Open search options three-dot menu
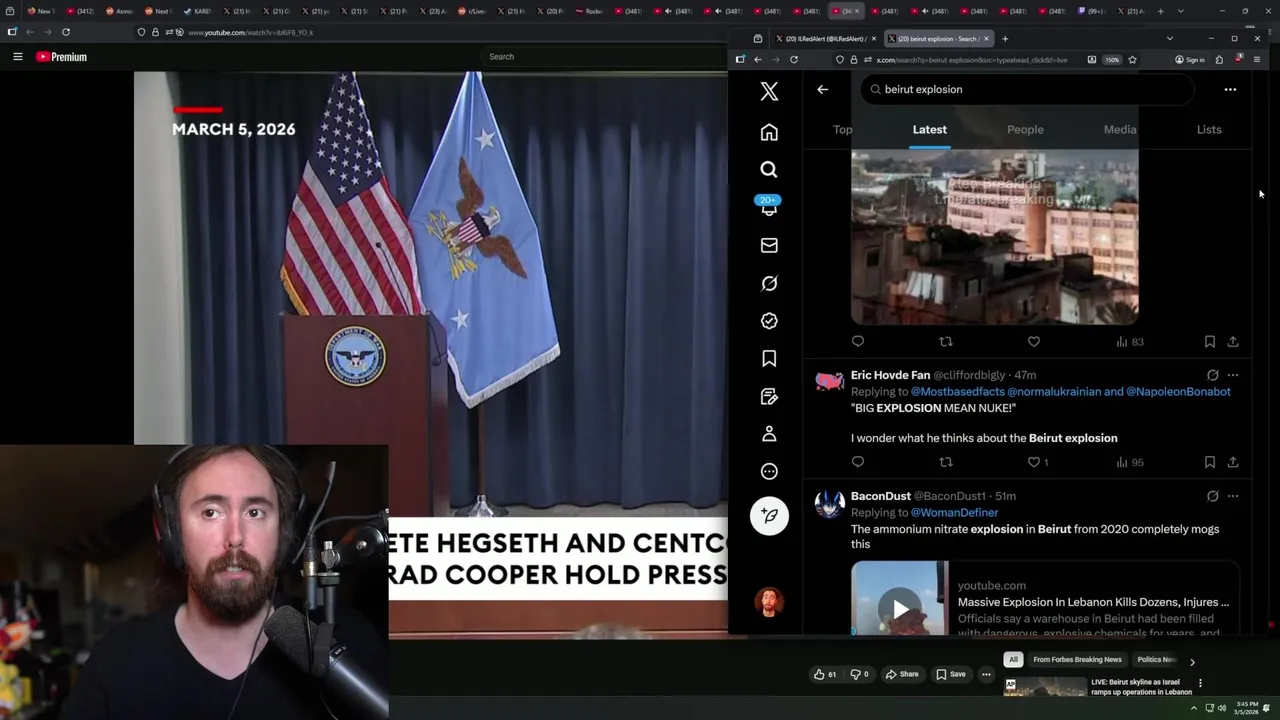 pos(1230,90)
